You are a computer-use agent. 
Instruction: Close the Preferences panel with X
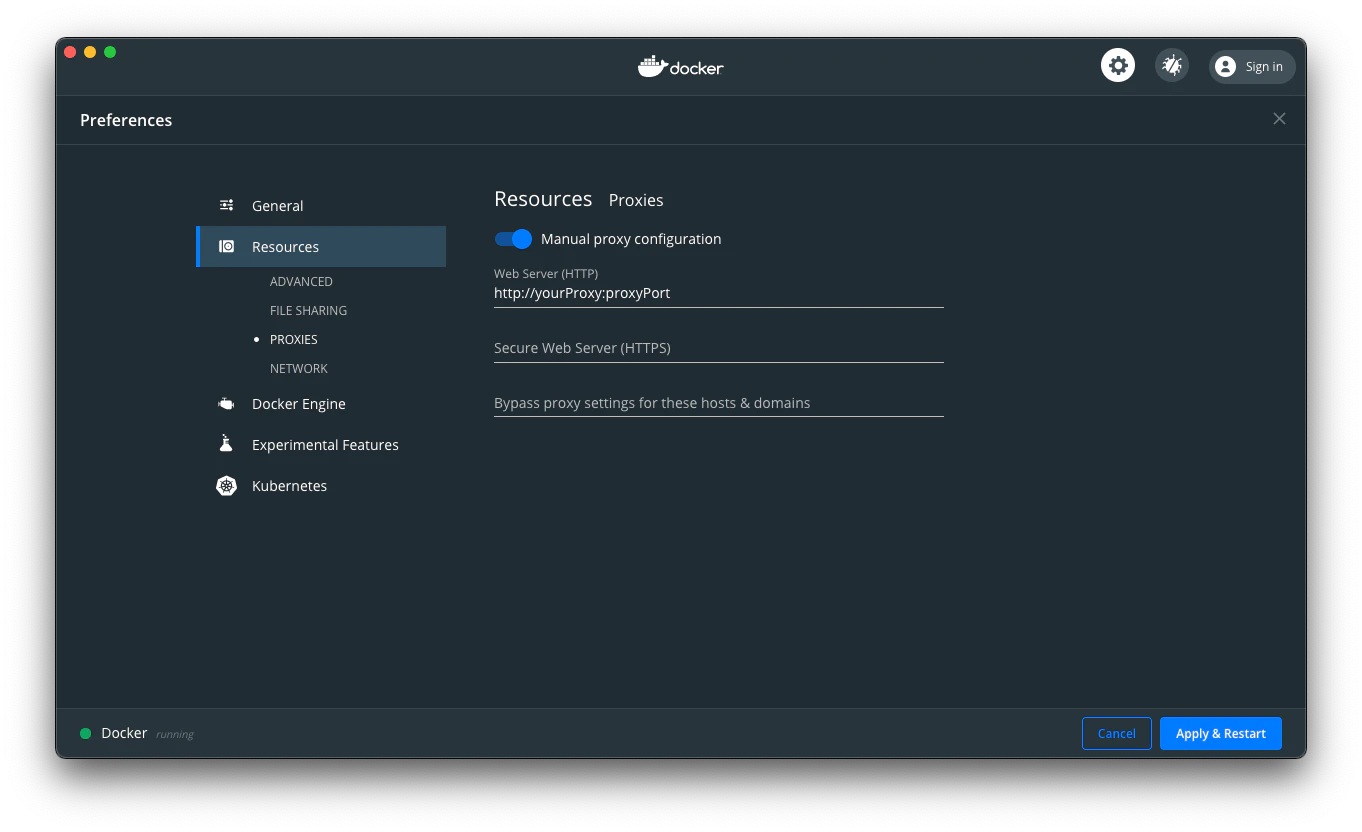1279,119
